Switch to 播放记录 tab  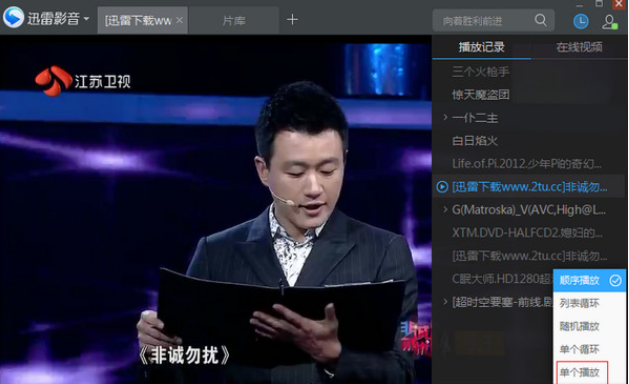coord(482,47)
